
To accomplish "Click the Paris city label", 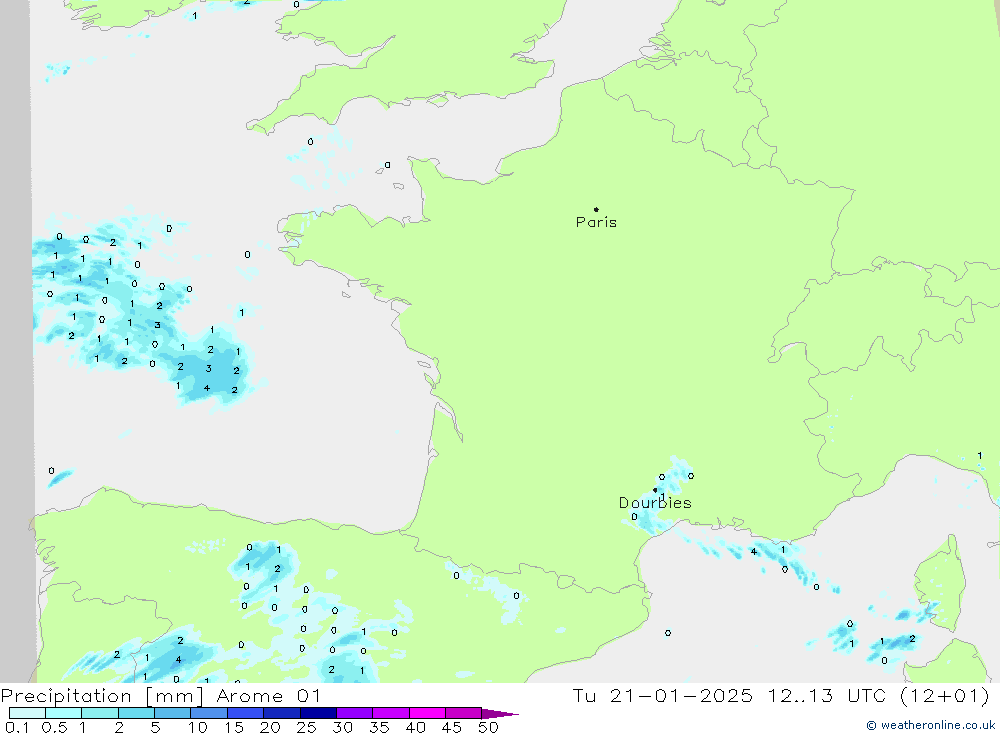I will (596, 222).
